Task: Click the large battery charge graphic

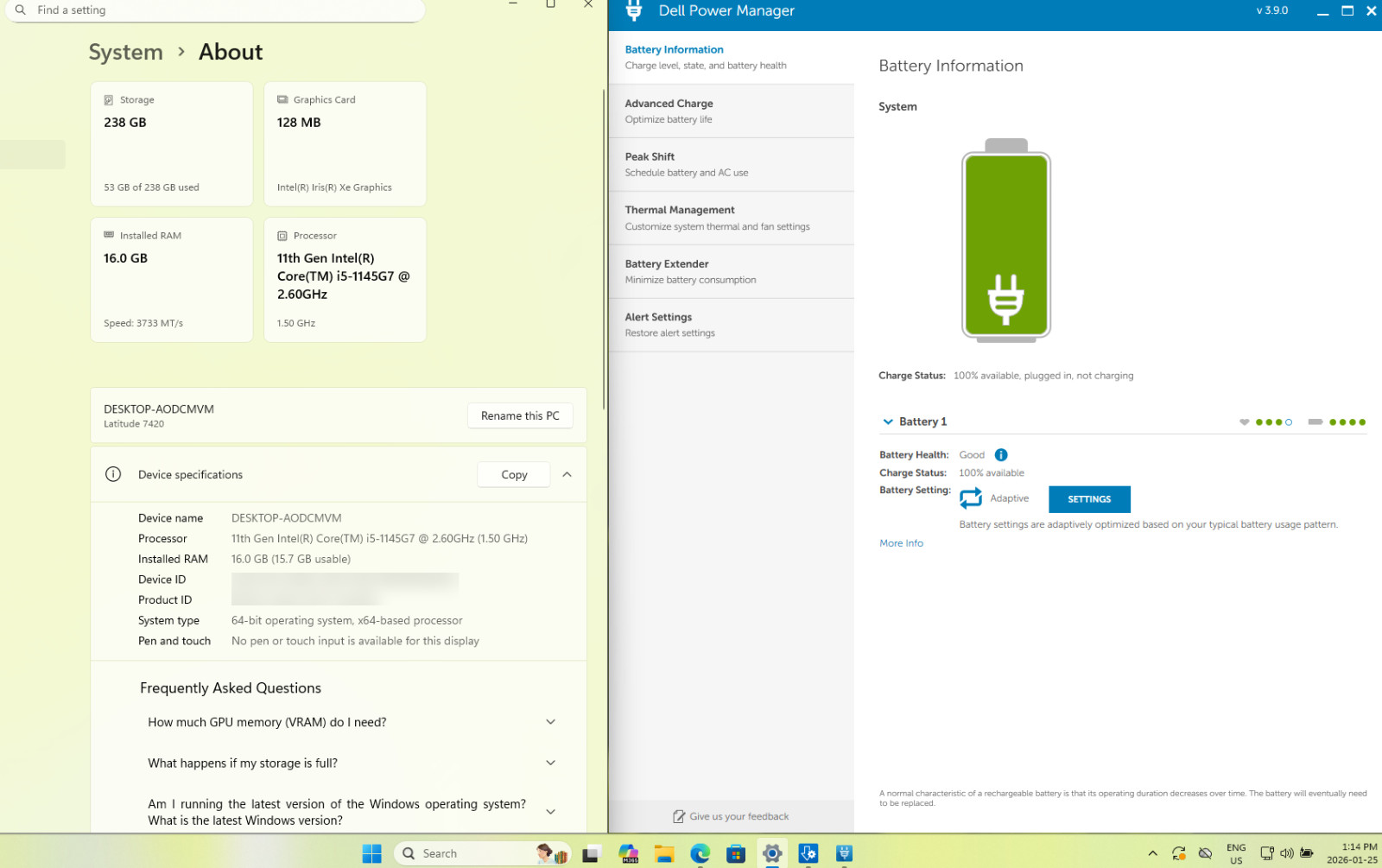Action: click(1006, 241)
